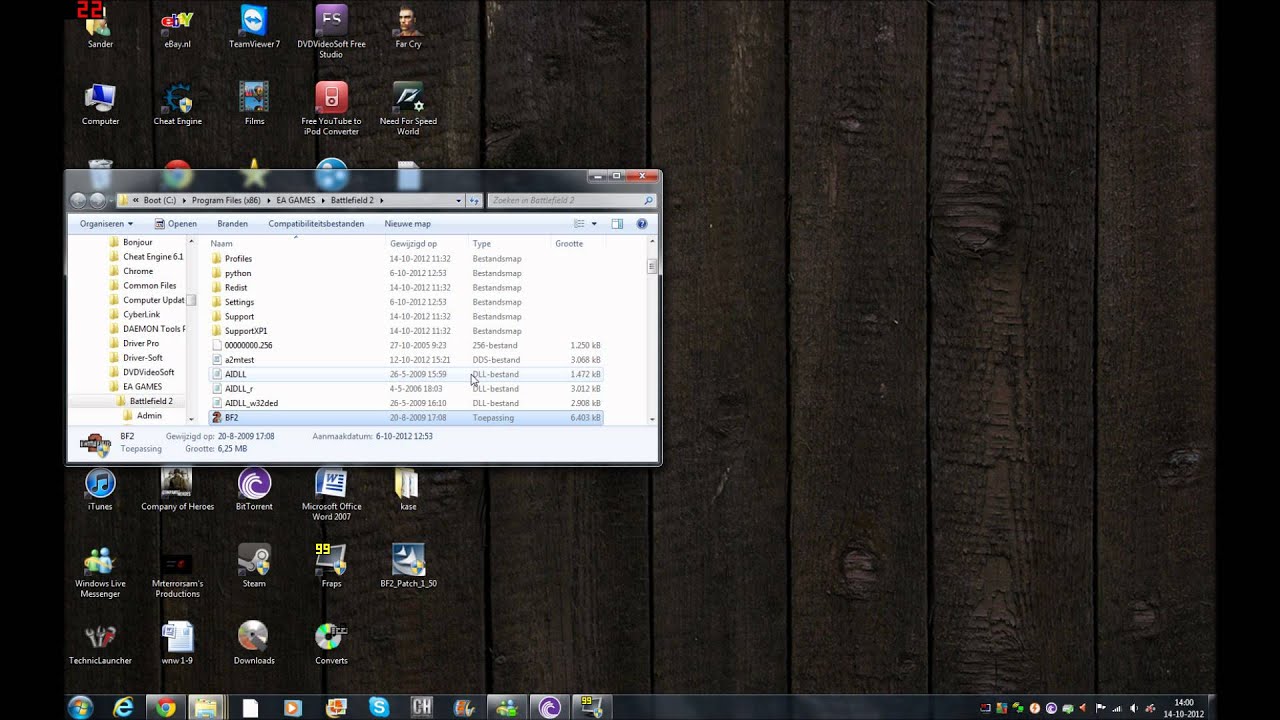Click the Explorer back navigation arrow
Image resolution: width=1280 pixels, height=720 pixels.
click(78, 200)
